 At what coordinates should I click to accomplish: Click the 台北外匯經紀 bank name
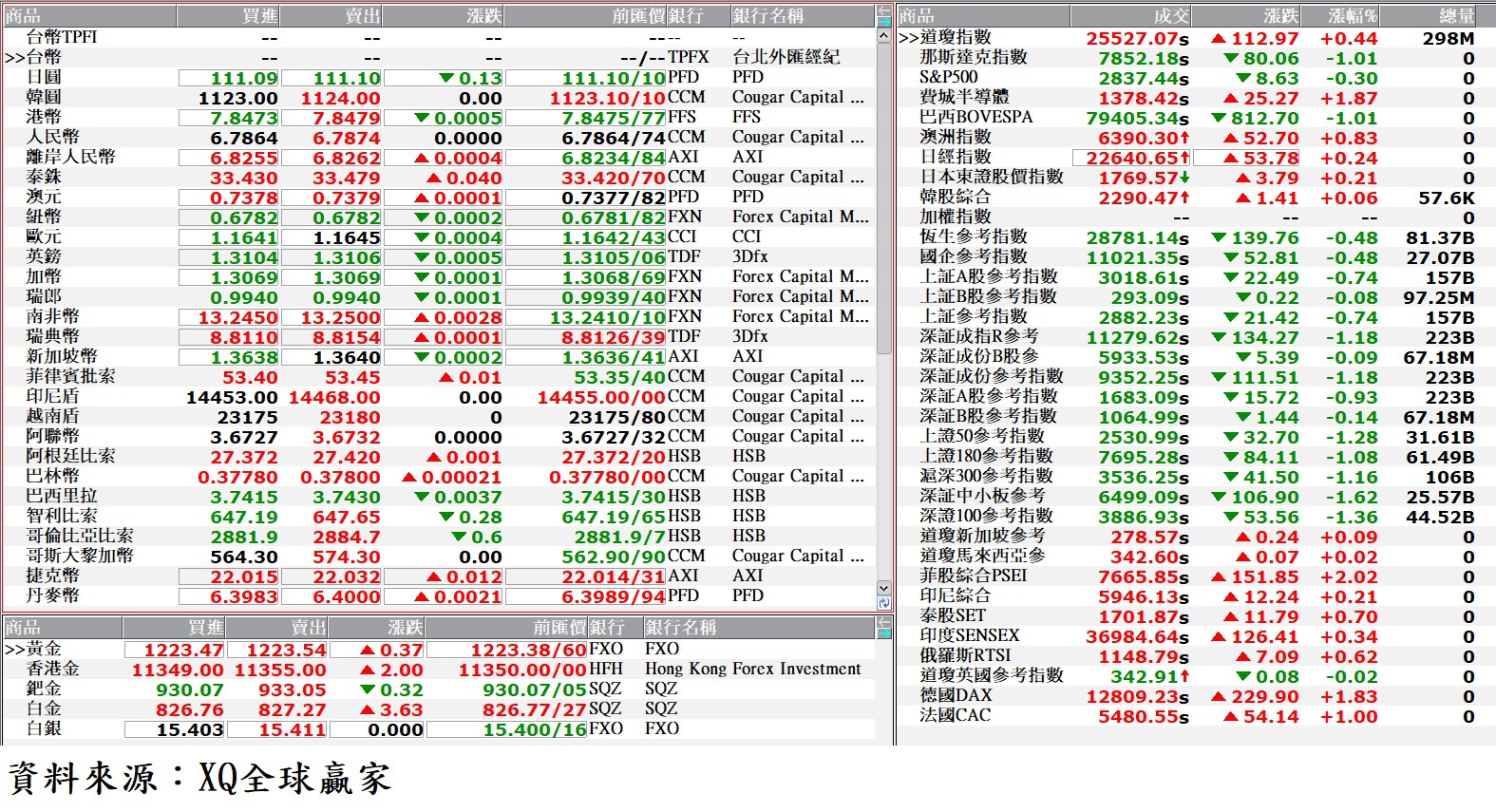786,57
